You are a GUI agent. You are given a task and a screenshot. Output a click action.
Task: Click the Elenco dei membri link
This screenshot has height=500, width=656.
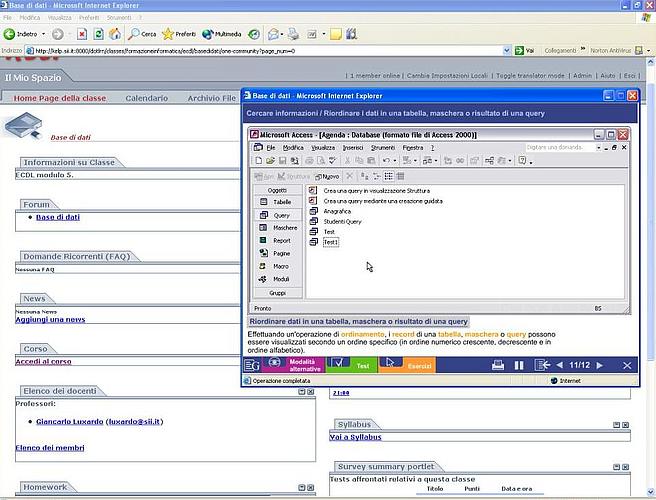coord(48,448)
